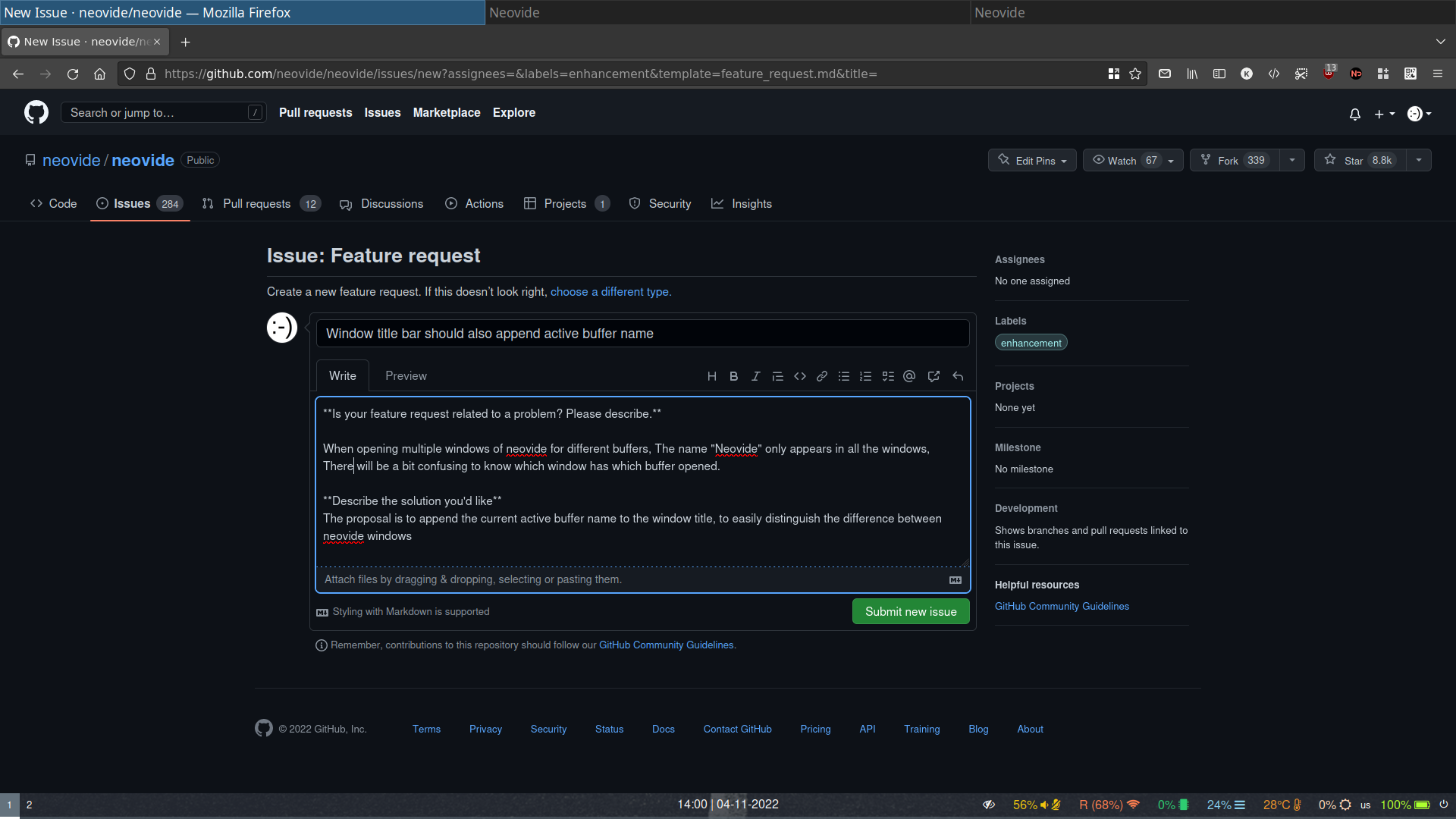Toggle the eye icon in the status bar

coord(989,805)
